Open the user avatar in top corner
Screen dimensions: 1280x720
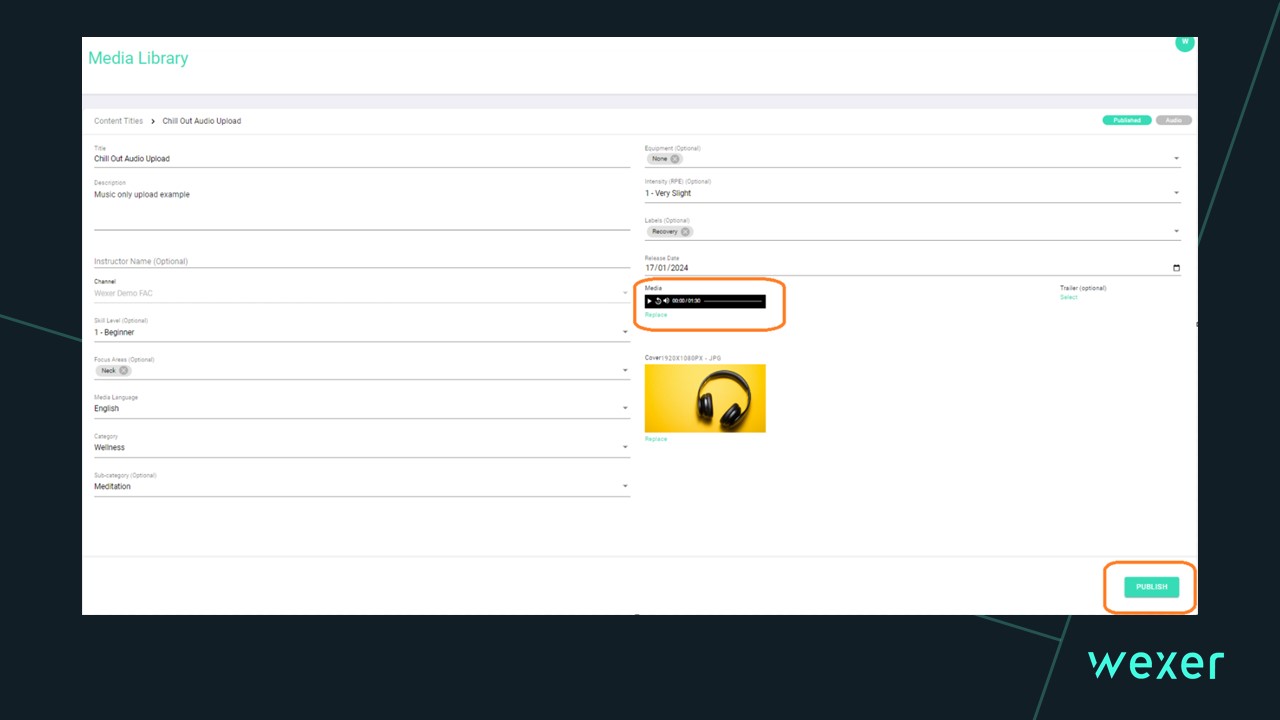(x=1184, y=43)
